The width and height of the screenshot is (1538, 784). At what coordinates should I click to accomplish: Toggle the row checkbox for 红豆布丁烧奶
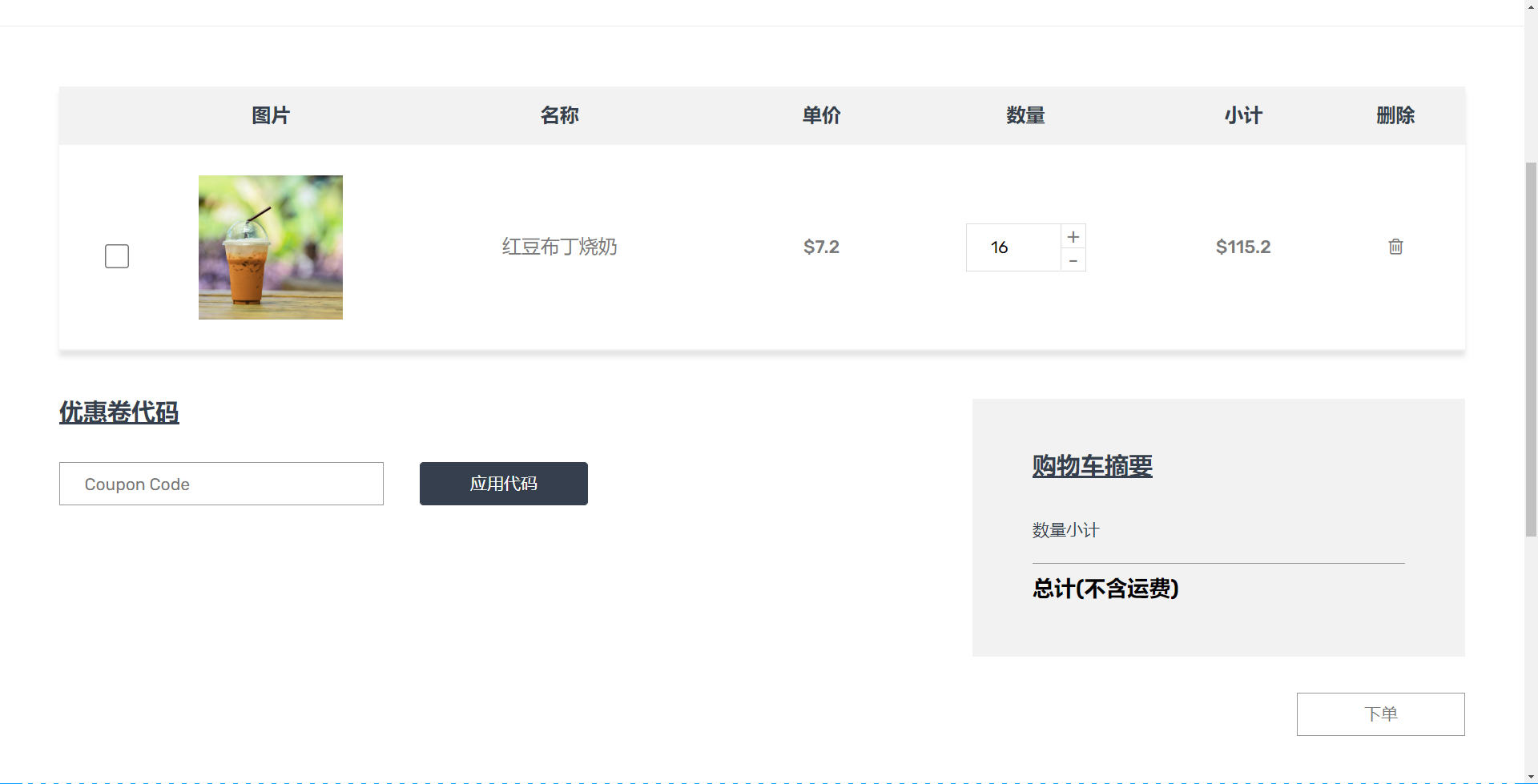116,255
